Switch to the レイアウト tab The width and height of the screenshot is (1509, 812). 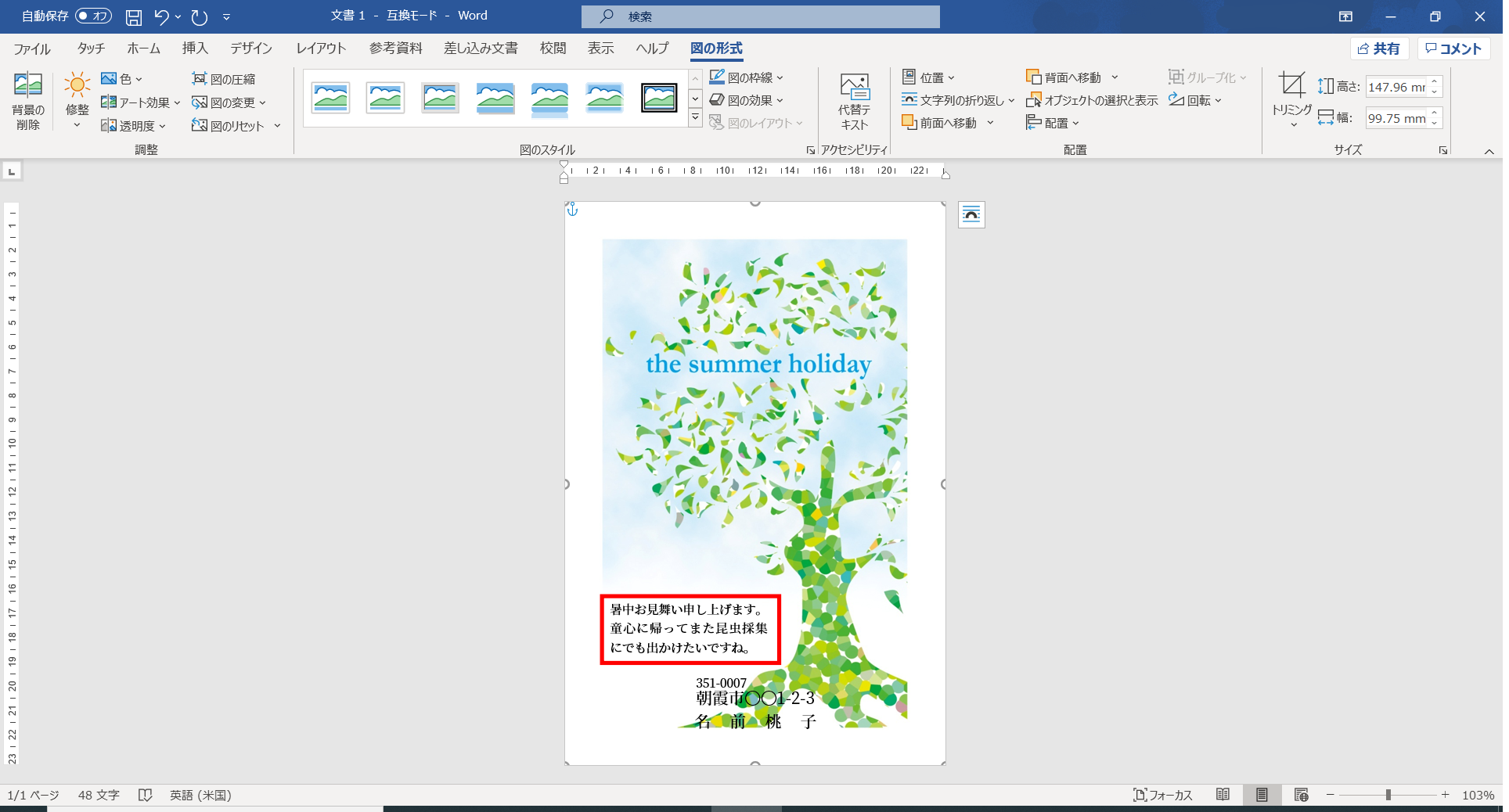pos(321,49)
